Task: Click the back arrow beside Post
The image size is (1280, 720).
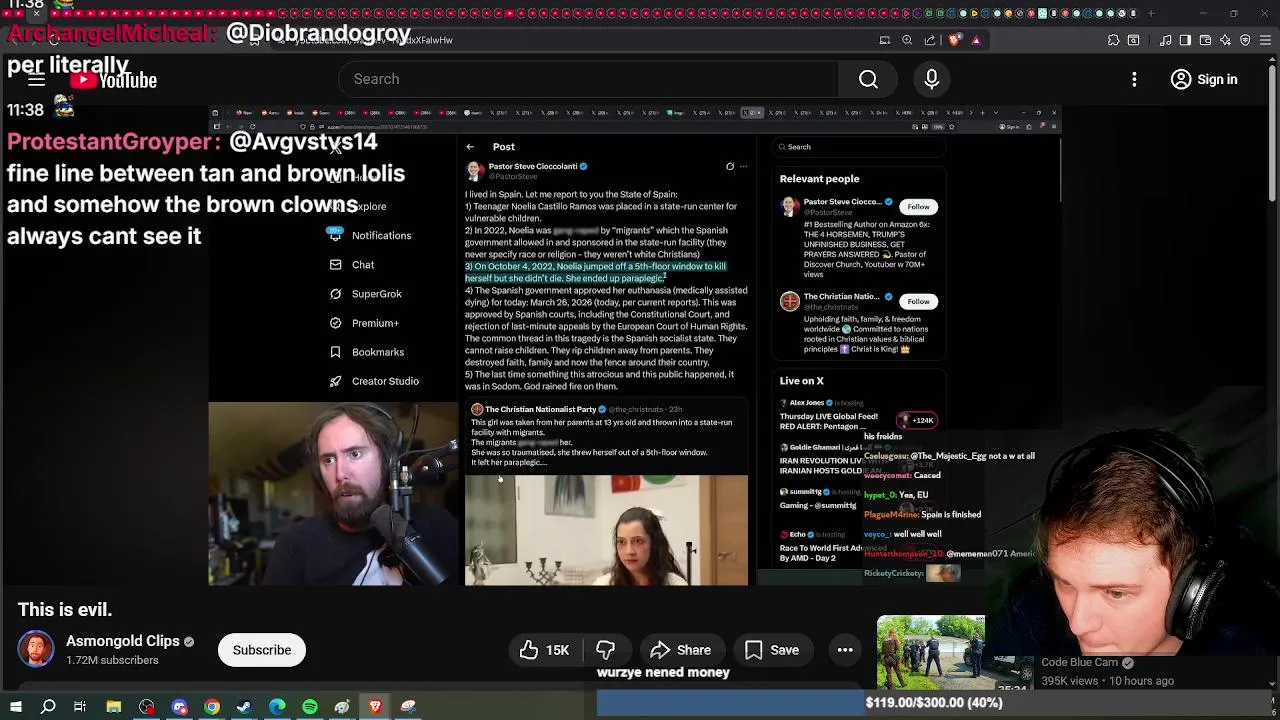Action: point(470,147)
